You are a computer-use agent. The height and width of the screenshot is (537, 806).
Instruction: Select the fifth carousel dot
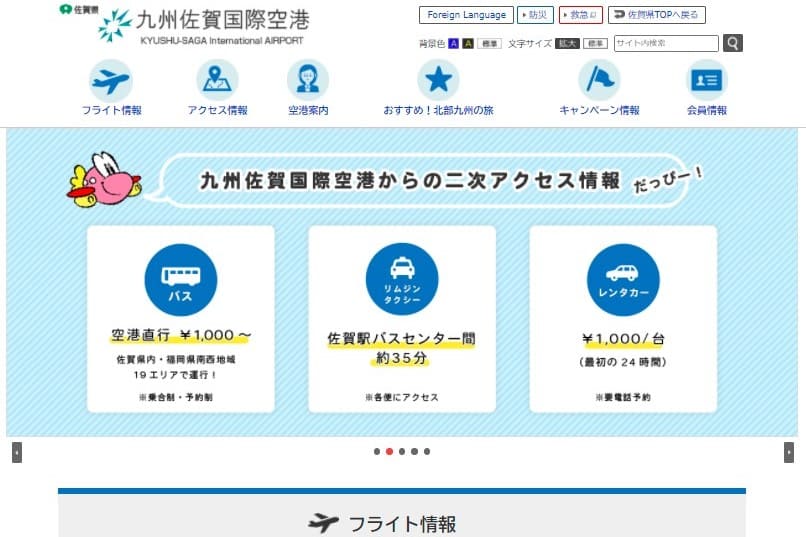[427, 452]
